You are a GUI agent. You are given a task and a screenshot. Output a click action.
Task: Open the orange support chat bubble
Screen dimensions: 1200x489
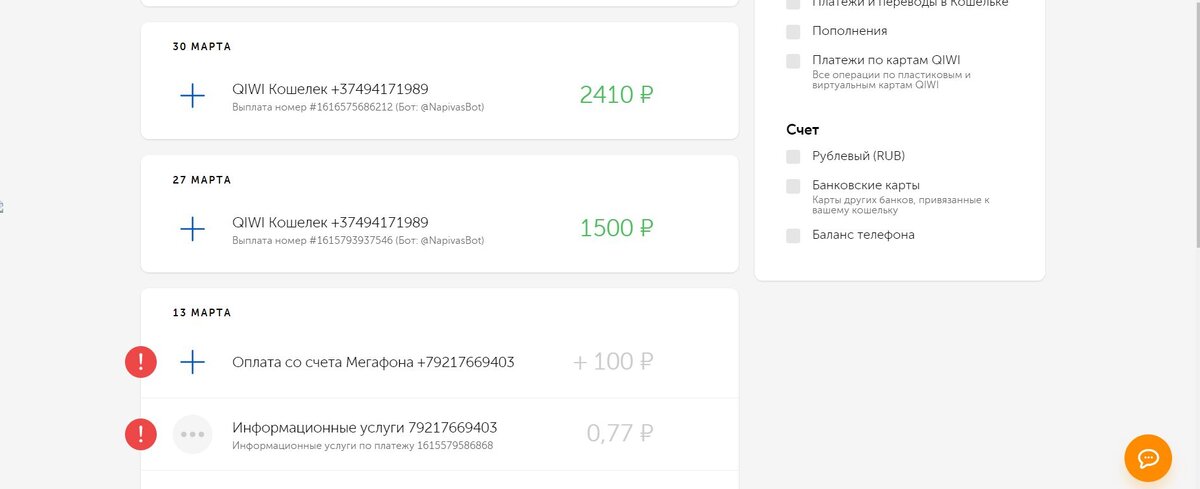pos(1148,458)
